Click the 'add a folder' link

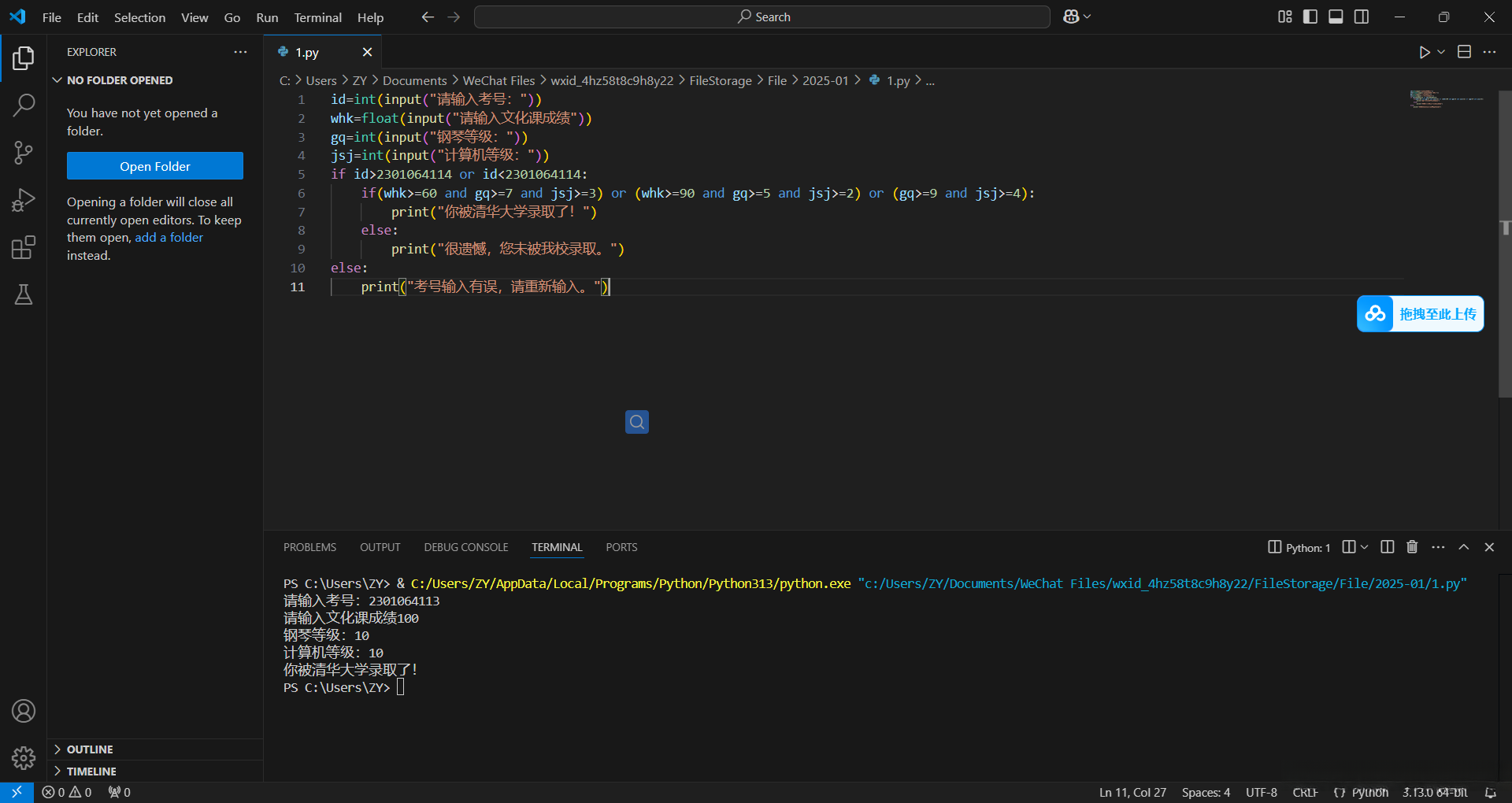pos(169,238)
